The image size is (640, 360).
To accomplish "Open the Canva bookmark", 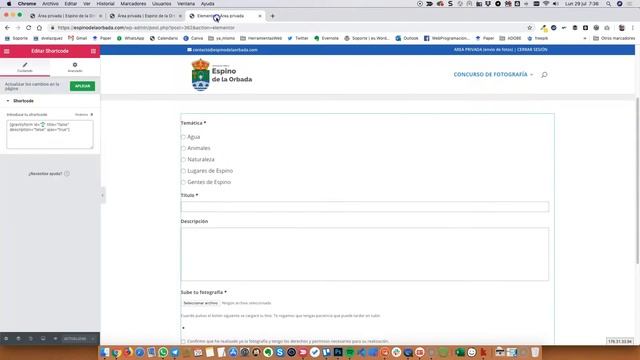I will click(193, 38).
